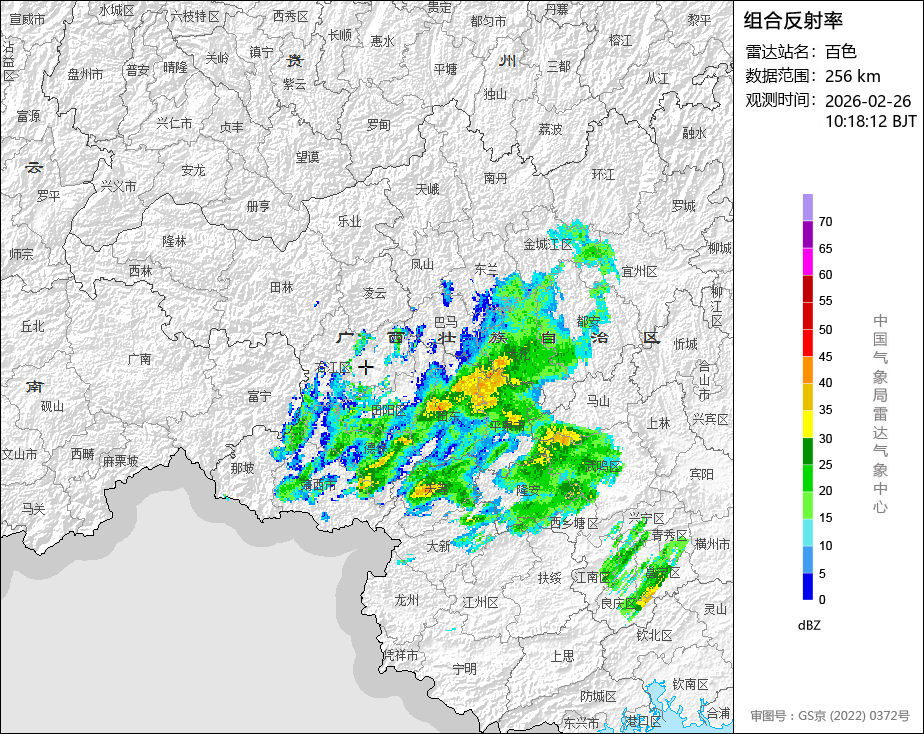Click the 马山 map label
Image resolution: width=924 pixels, height=734 pixels.
click(x=598, y=401)
